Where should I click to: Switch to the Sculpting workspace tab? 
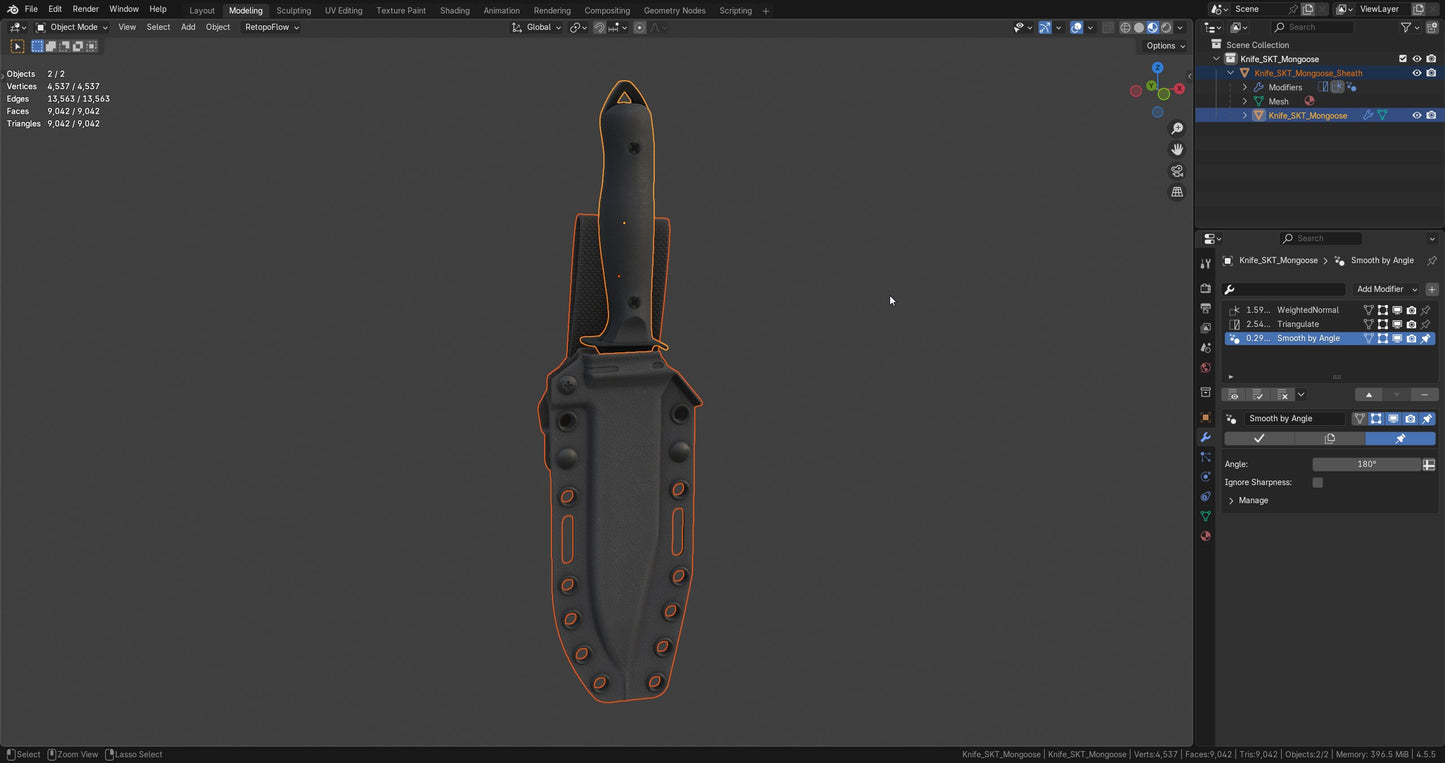[294, 10]
